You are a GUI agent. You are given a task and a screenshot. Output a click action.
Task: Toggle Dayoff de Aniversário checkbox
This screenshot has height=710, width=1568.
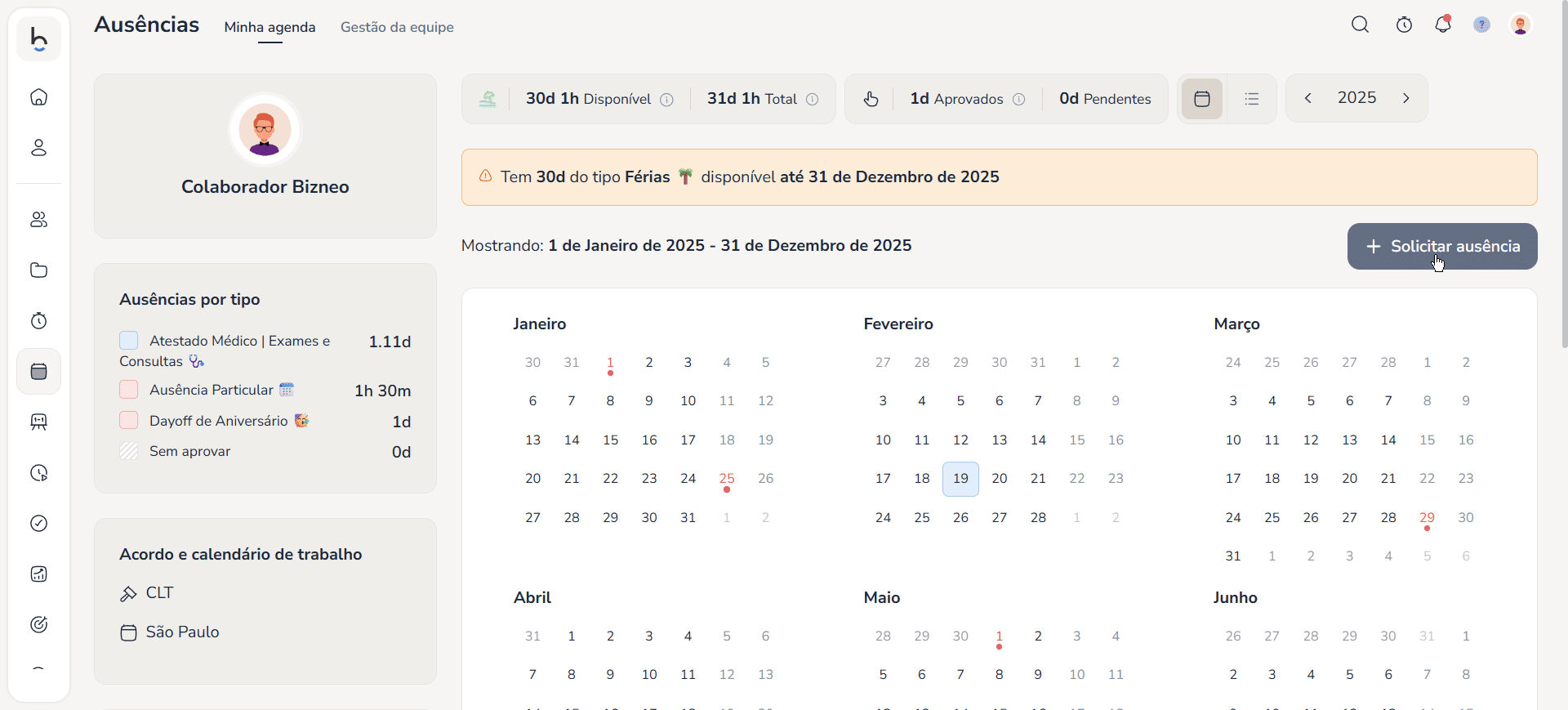click(129, 421)
